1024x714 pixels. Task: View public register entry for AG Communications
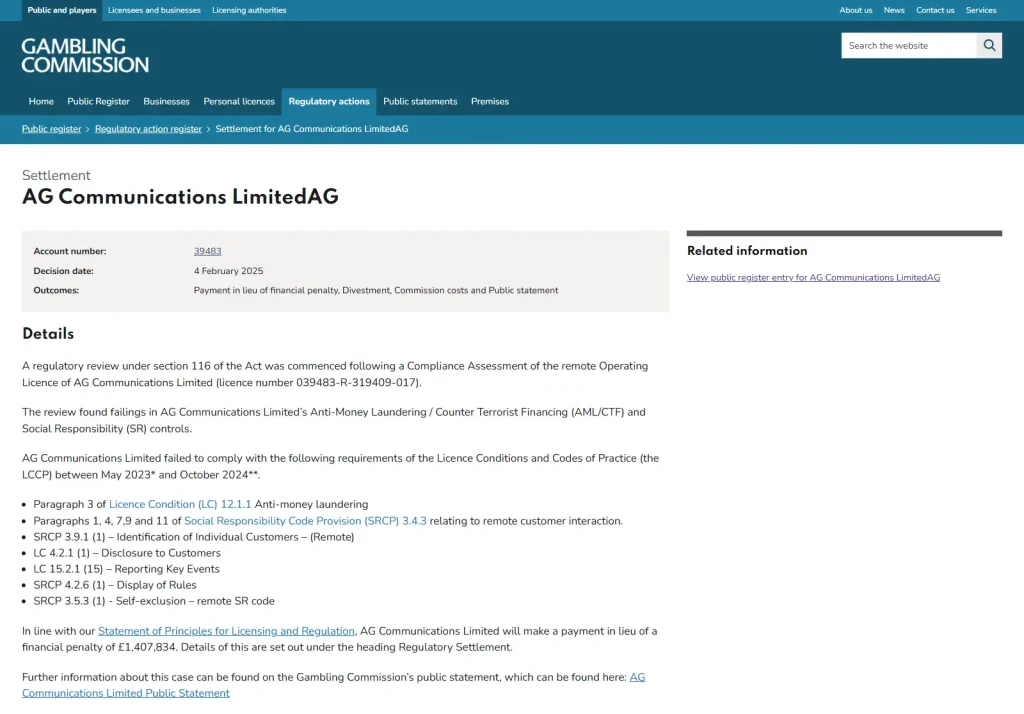pos(813,278)
